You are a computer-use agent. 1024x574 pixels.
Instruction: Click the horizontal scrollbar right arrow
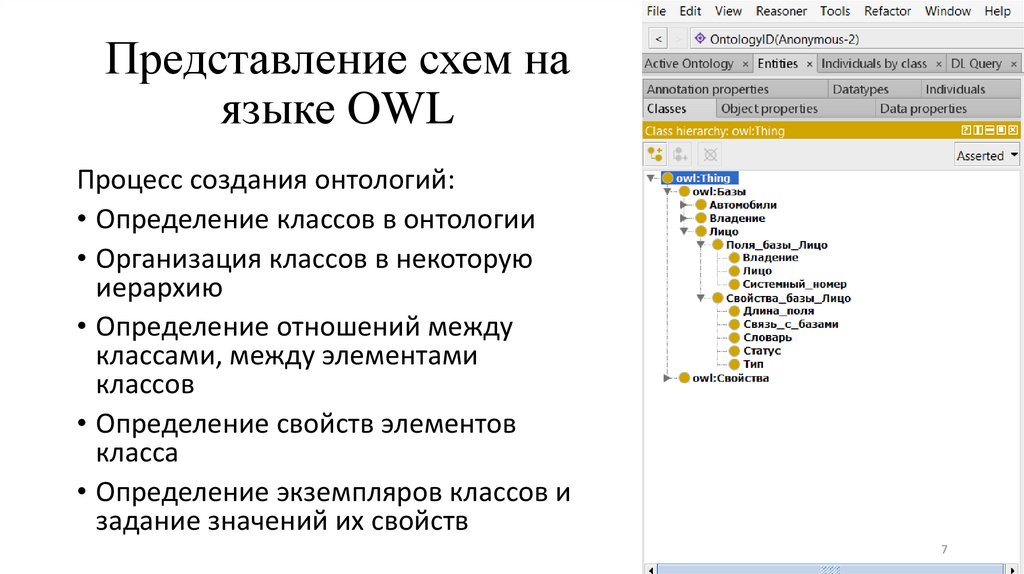click(x=1013, y=569)
